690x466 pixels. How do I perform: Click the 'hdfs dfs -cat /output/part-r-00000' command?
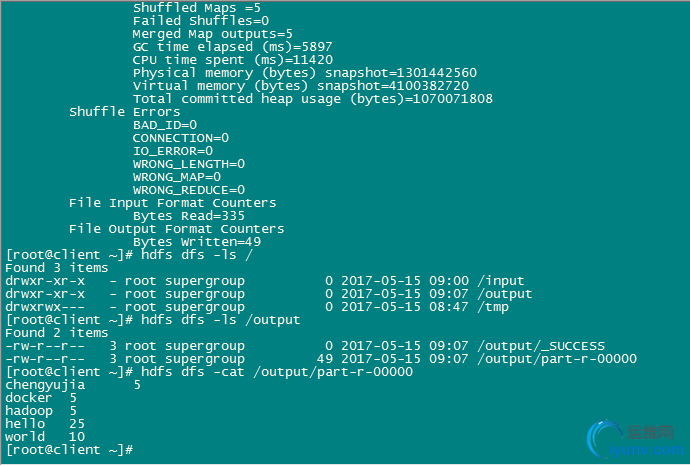point(277,372)
